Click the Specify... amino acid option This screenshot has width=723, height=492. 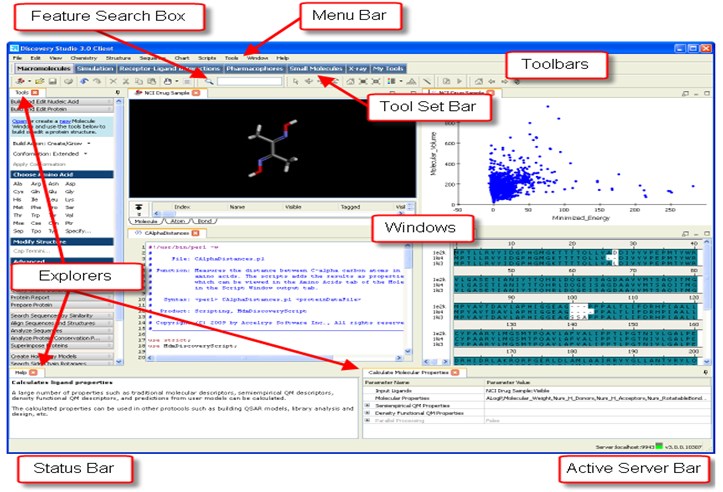(x=78, y=231)
